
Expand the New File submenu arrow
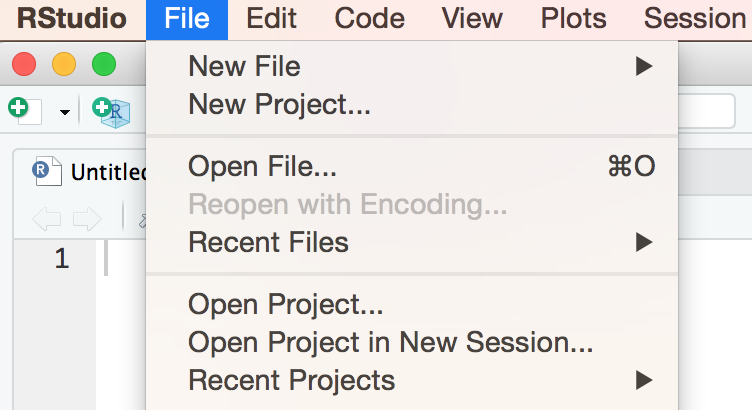644,66
